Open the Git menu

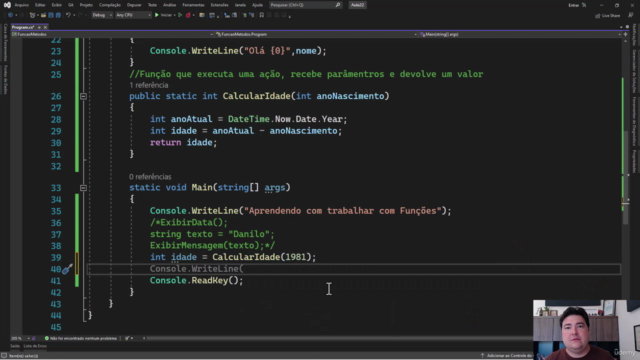click(x=71, y=5)
